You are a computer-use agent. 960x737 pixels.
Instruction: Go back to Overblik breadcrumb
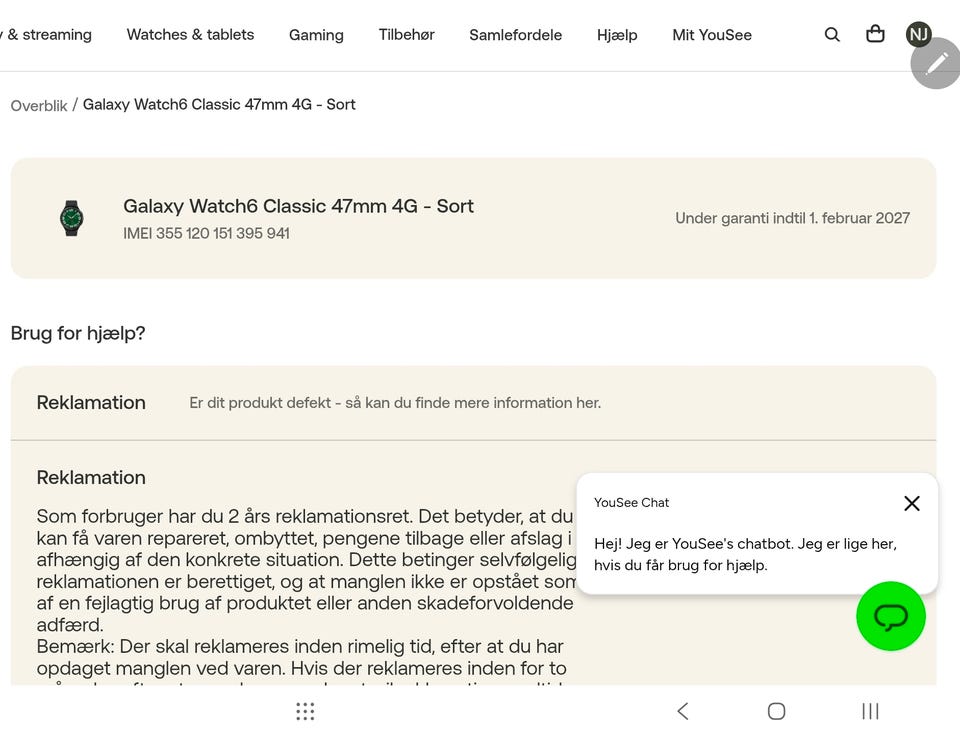tap(39, 105)
